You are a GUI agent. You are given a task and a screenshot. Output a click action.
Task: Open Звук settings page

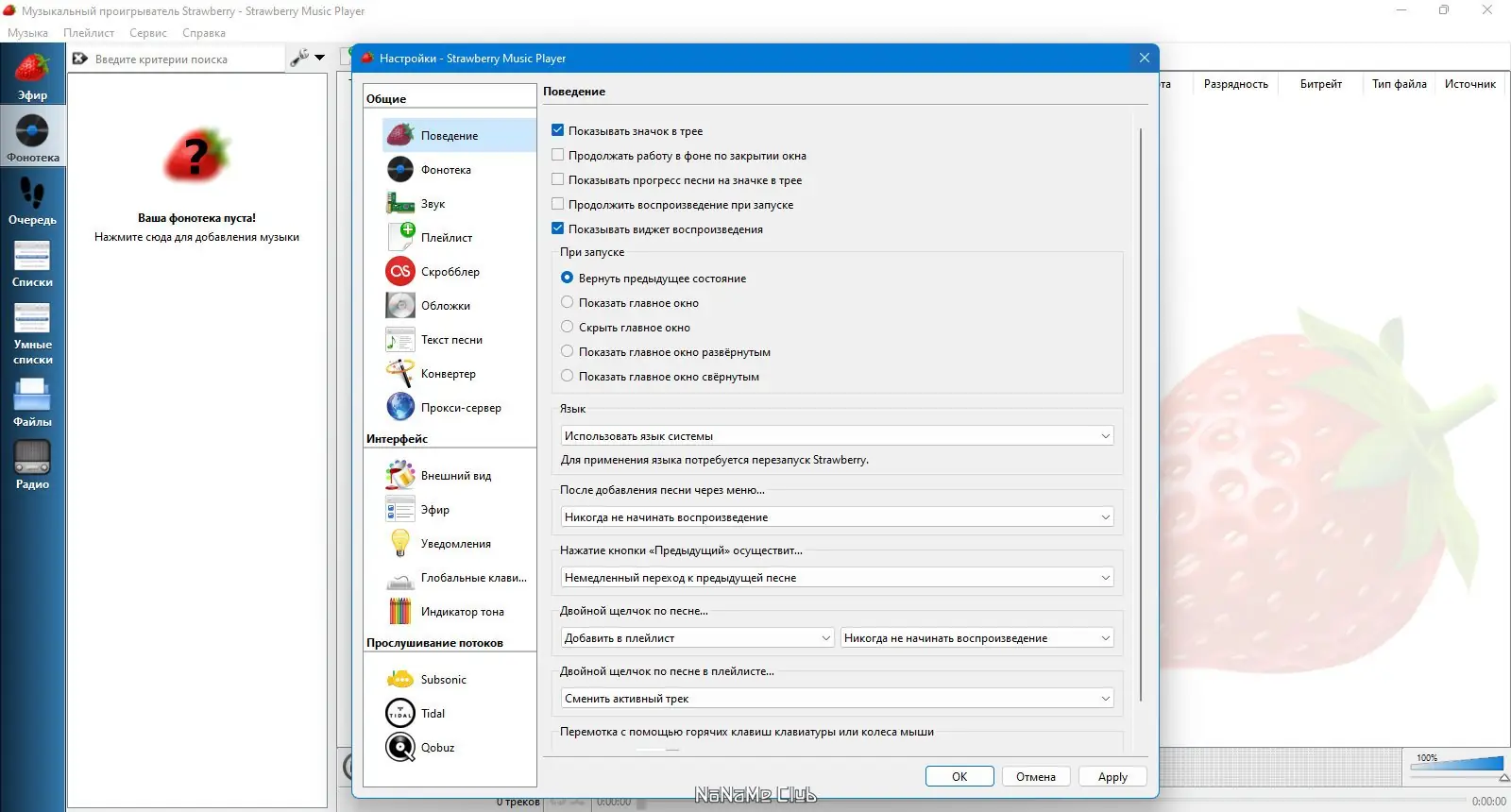[459, 204]
